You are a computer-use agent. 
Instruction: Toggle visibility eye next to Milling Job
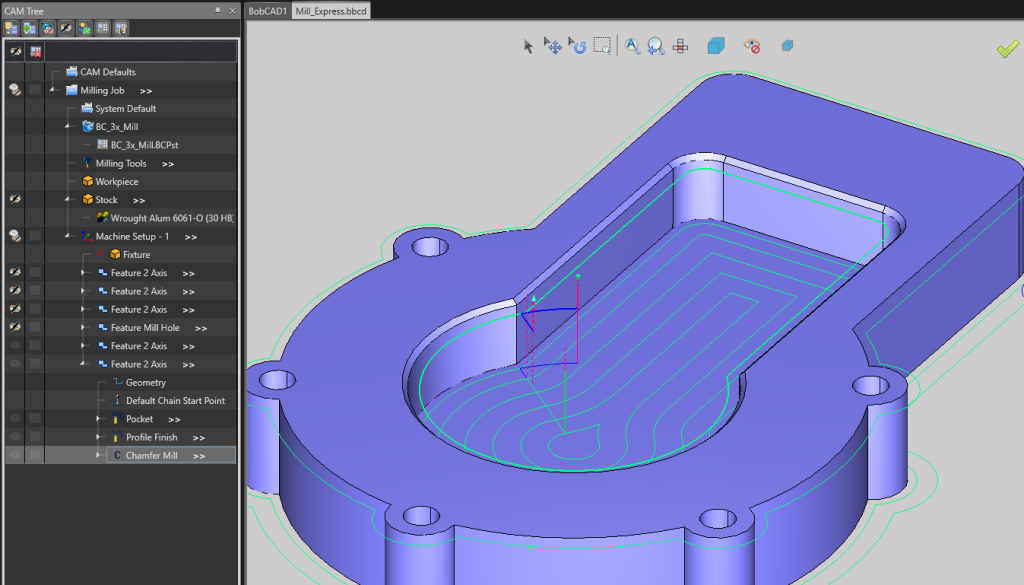(x=13, y=89)
